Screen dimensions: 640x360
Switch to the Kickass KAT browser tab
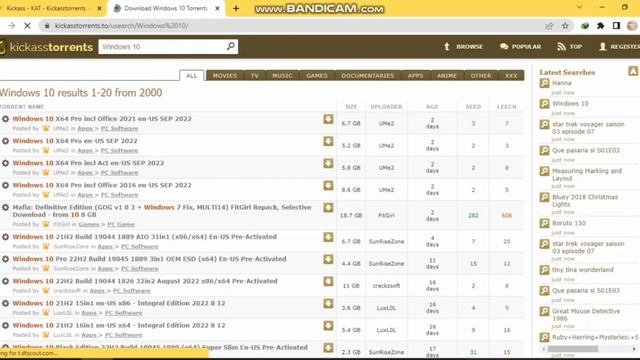49,8
